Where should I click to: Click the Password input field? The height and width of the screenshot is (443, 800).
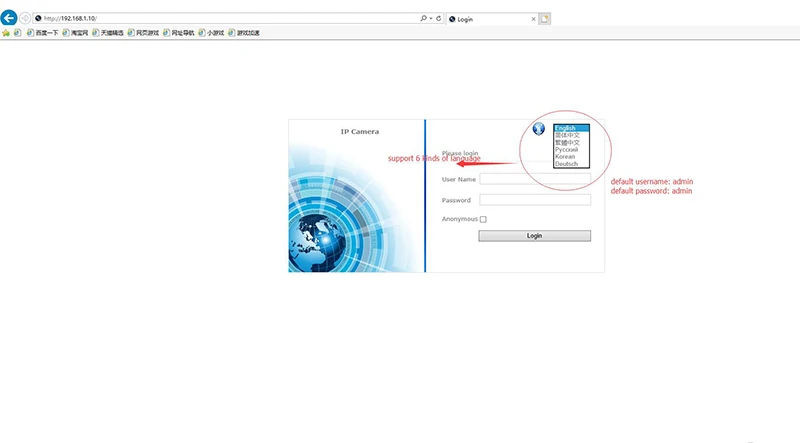535,200
